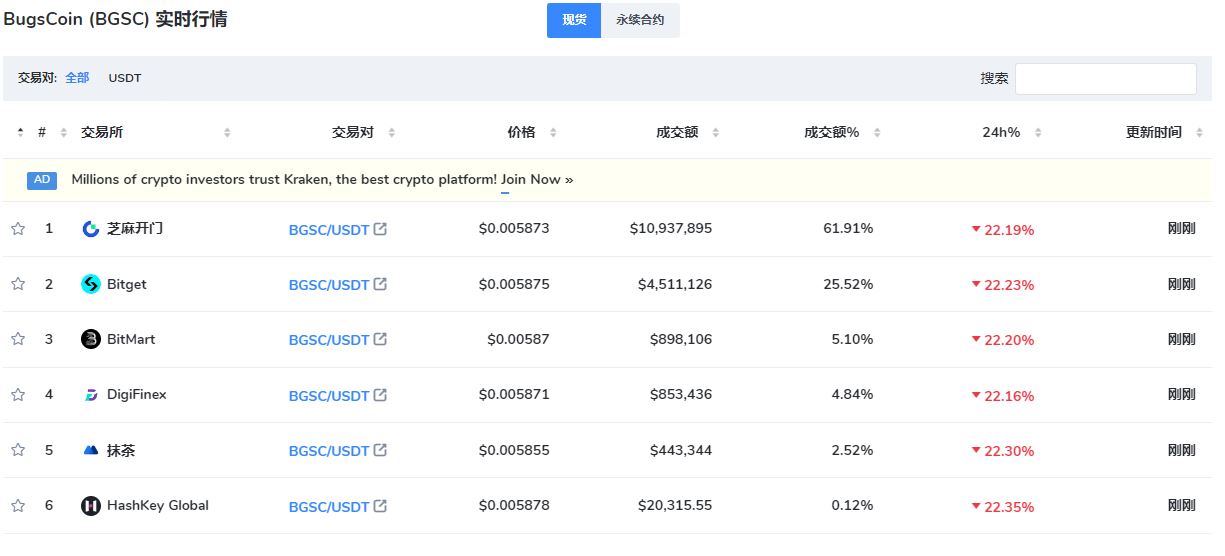
Task: Switch to the 永续合约 tab
Action: (640, 20)
